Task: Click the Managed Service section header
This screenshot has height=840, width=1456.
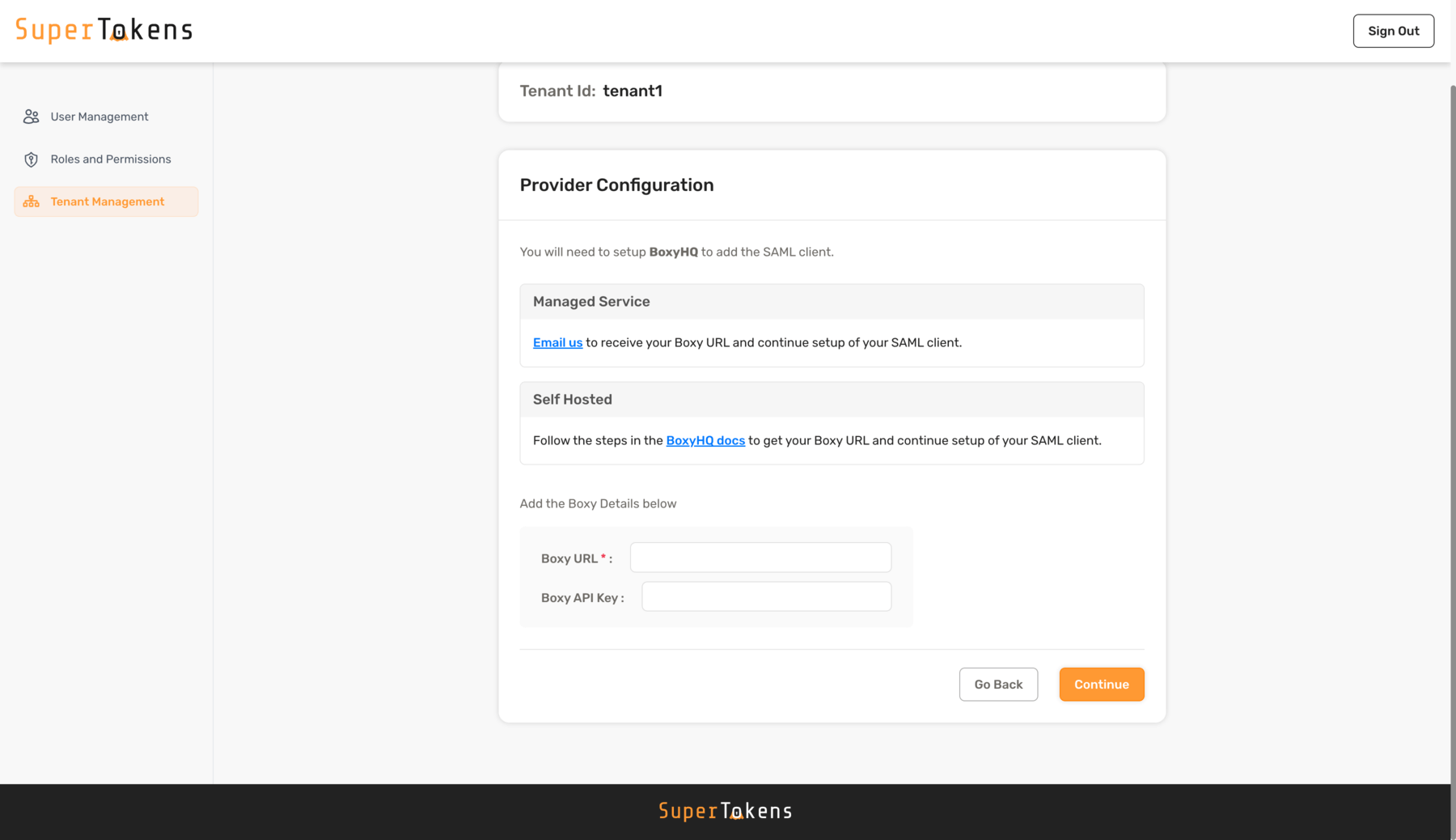Action: [590, 301]
